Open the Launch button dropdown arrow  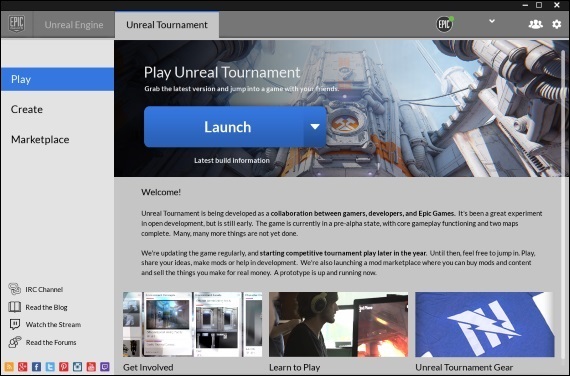click(x=315, y=127)
